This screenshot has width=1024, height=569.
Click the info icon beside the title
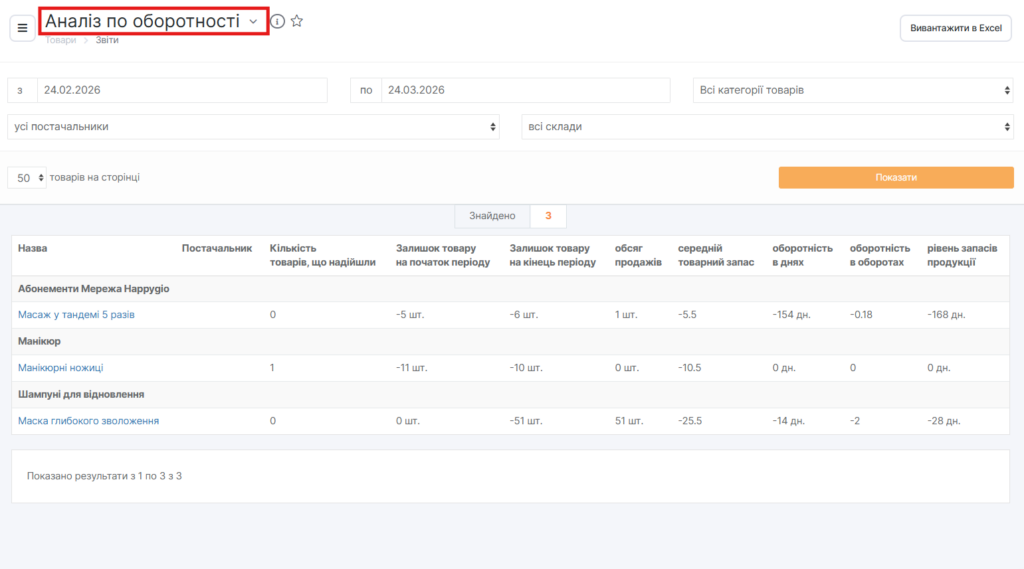pyautogui.click(x=278, y=21)
